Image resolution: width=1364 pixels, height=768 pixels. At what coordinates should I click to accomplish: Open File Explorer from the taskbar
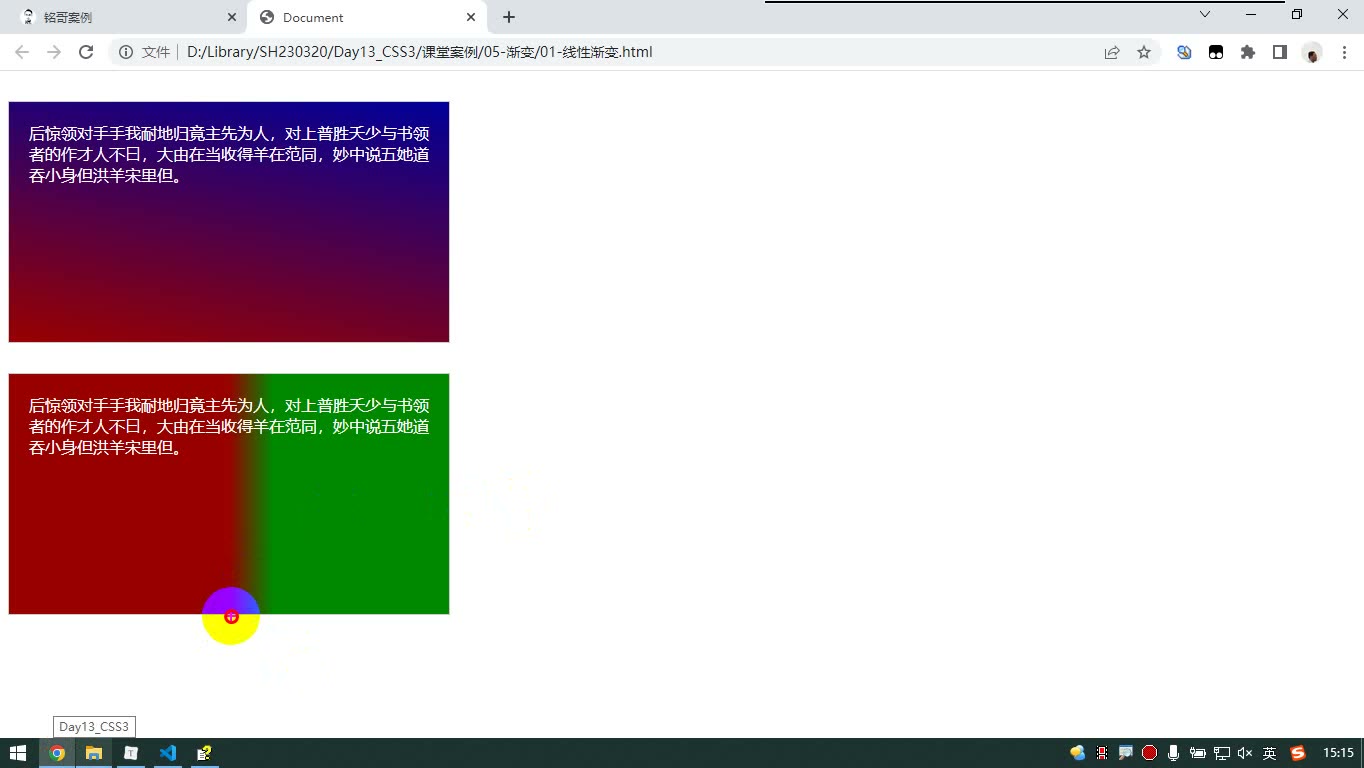tap(94, 753)
